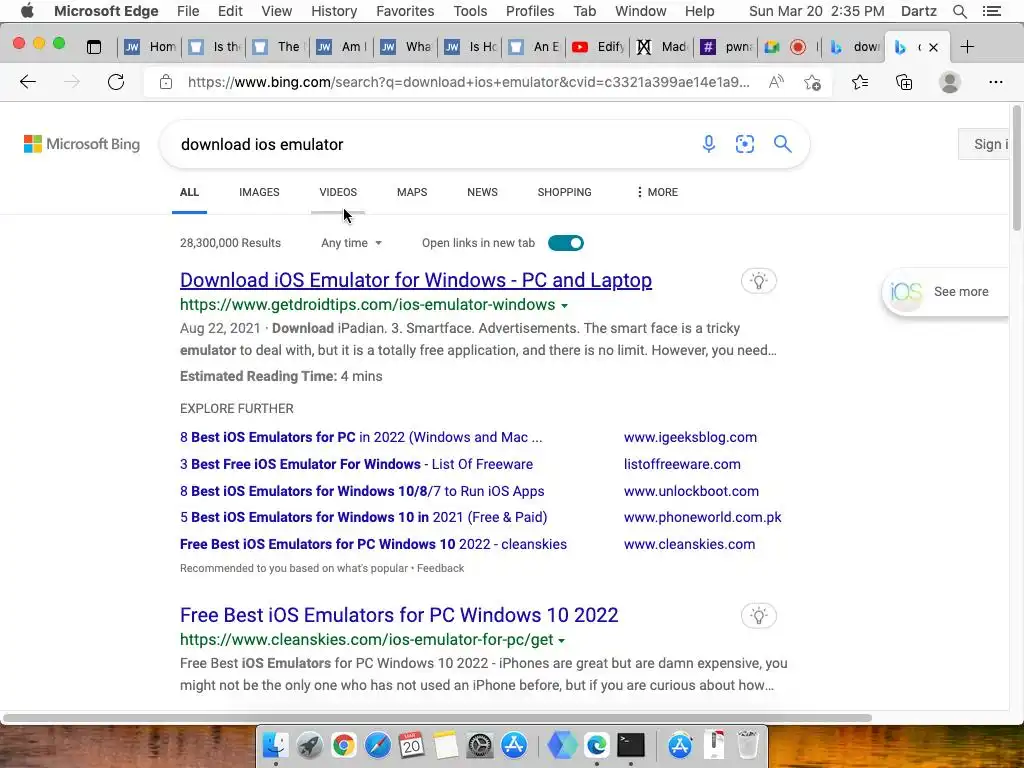Open the Tools menu
Viewport: 1024px width, 768px height.
coord(470,11)
